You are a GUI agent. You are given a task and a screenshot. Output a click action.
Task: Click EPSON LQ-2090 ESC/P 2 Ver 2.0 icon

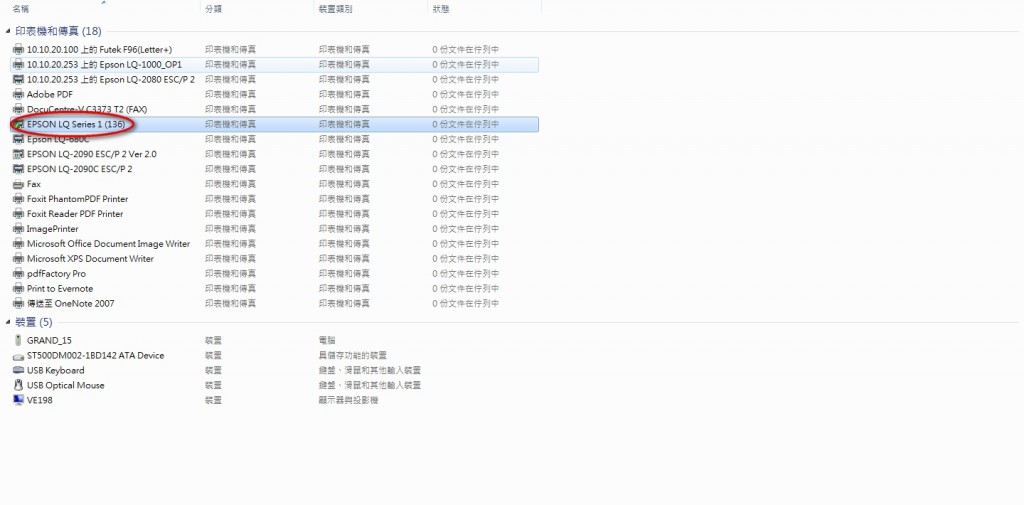tap(18, 154)
